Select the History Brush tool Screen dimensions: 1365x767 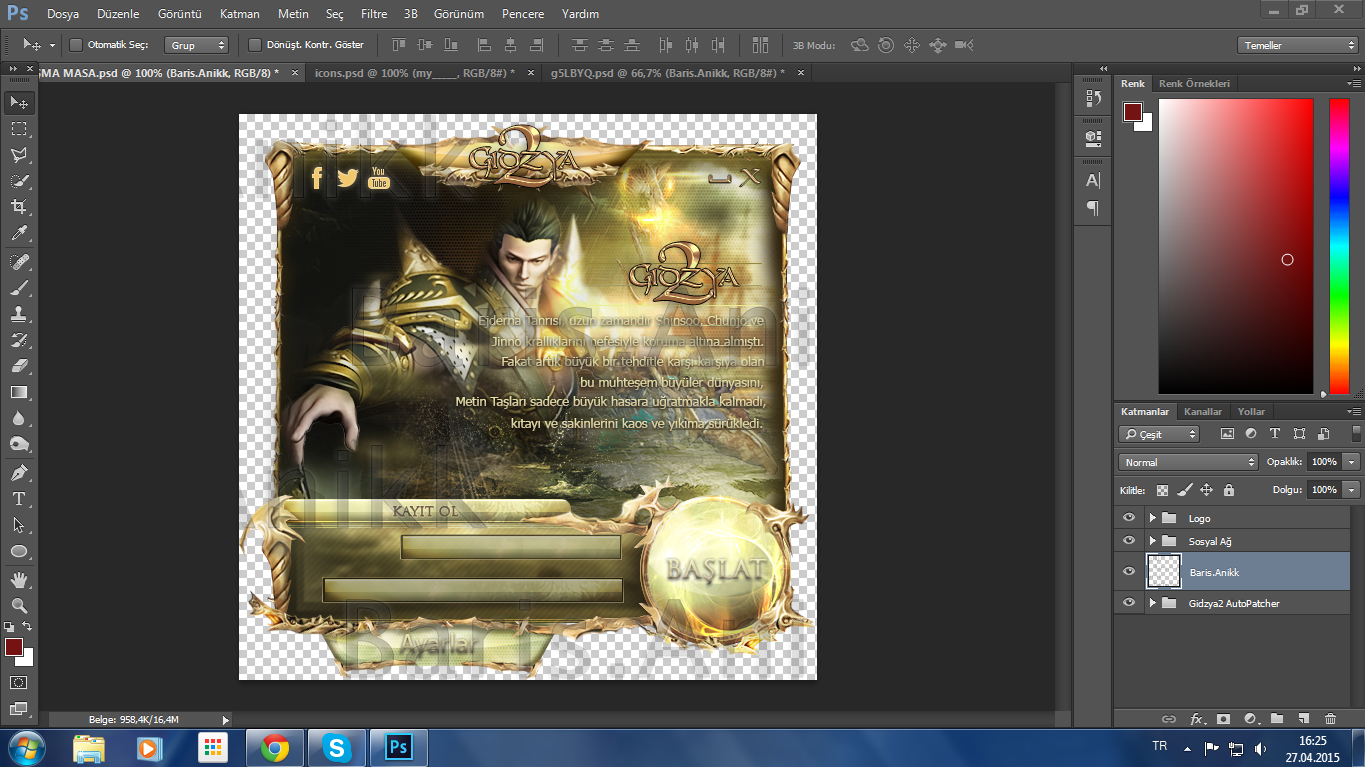click(19, 339)
